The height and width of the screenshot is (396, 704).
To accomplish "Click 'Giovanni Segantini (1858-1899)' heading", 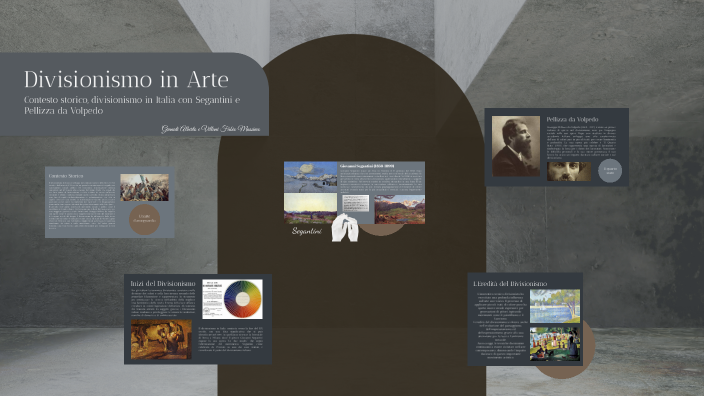I will coord(367,166).
